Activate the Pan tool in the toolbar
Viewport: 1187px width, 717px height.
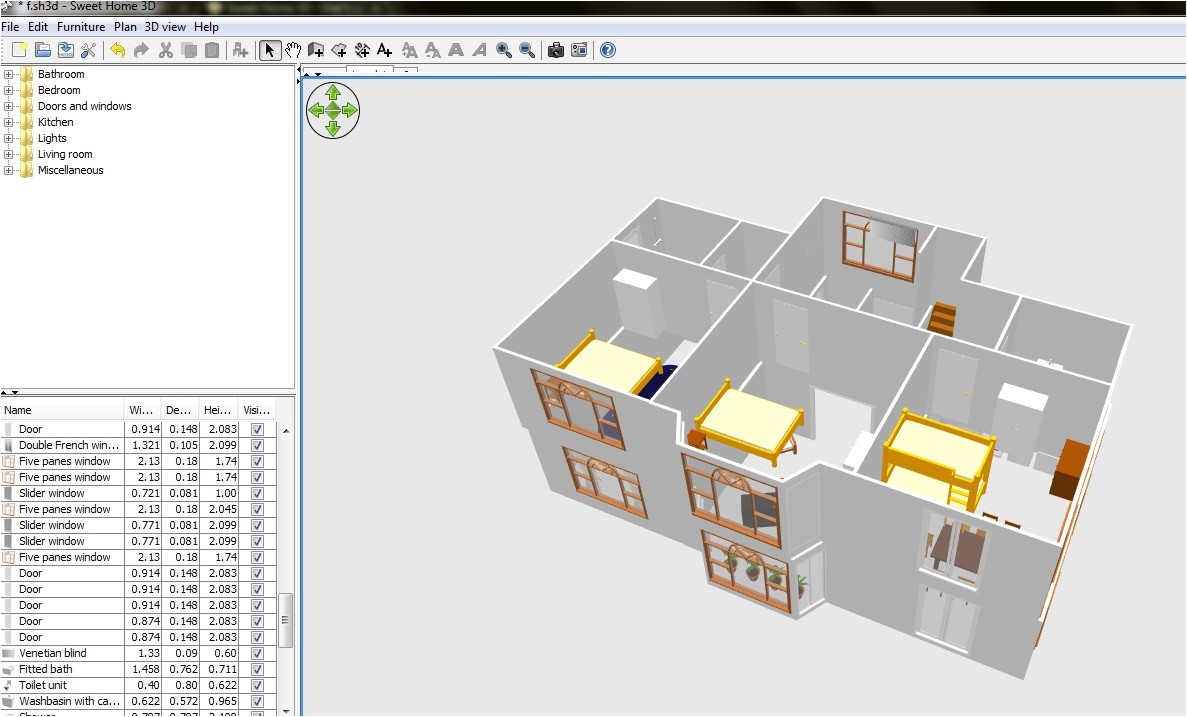point(293,49)
